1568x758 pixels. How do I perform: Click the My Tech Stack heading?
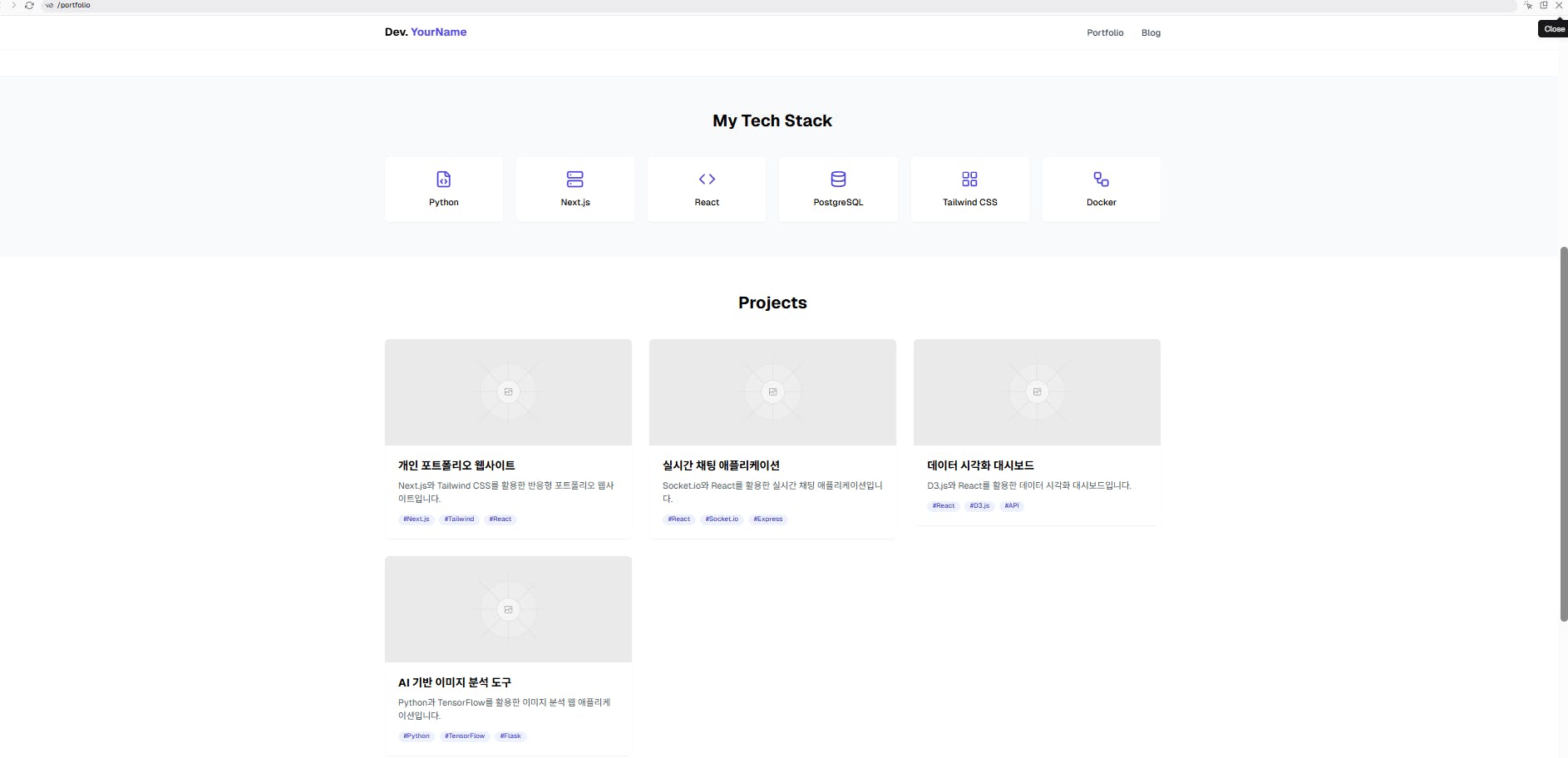(x=772, y=121)
